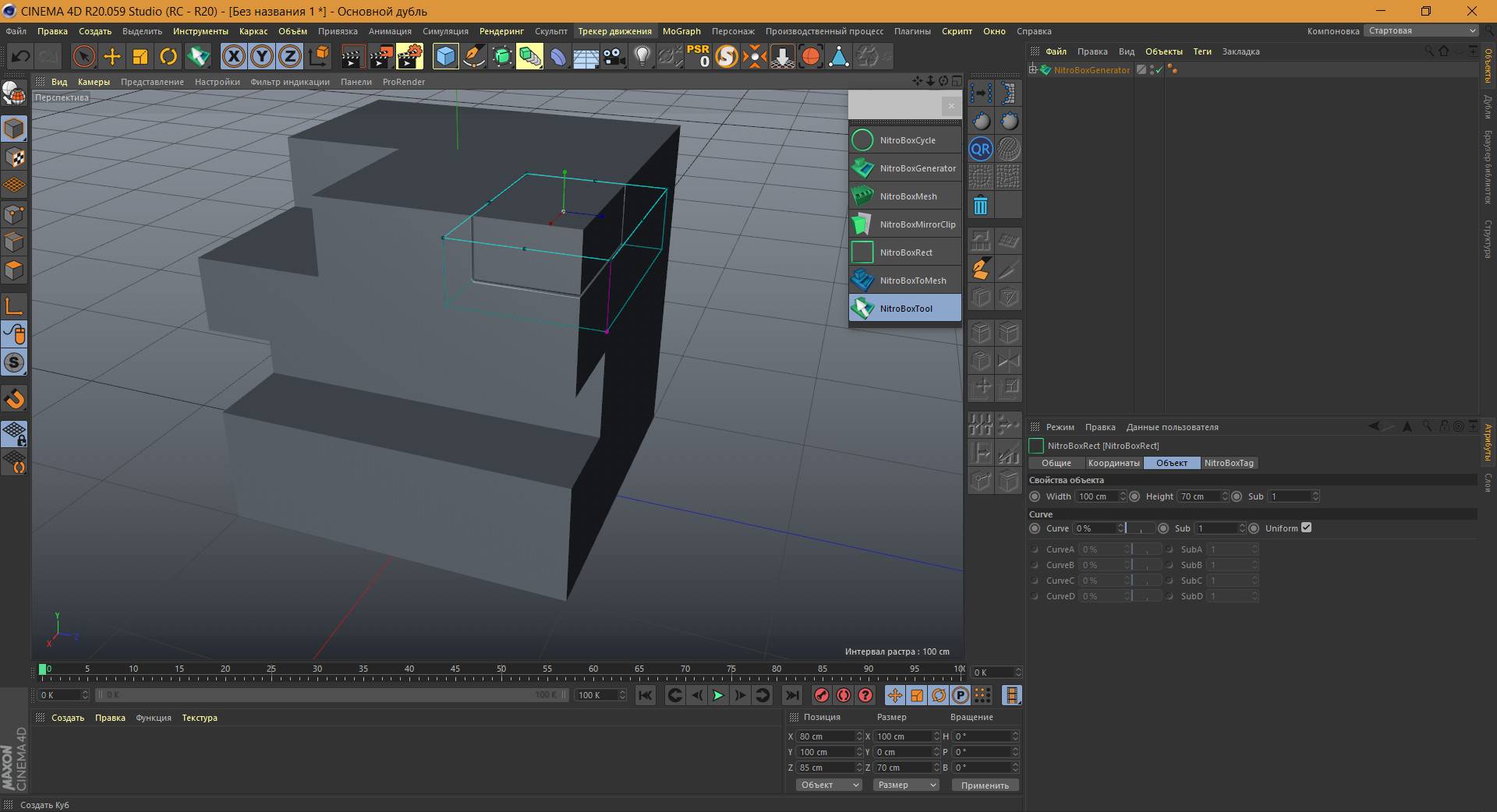
Task: Open the Плагины menu
Action: [x=912, y=31]
